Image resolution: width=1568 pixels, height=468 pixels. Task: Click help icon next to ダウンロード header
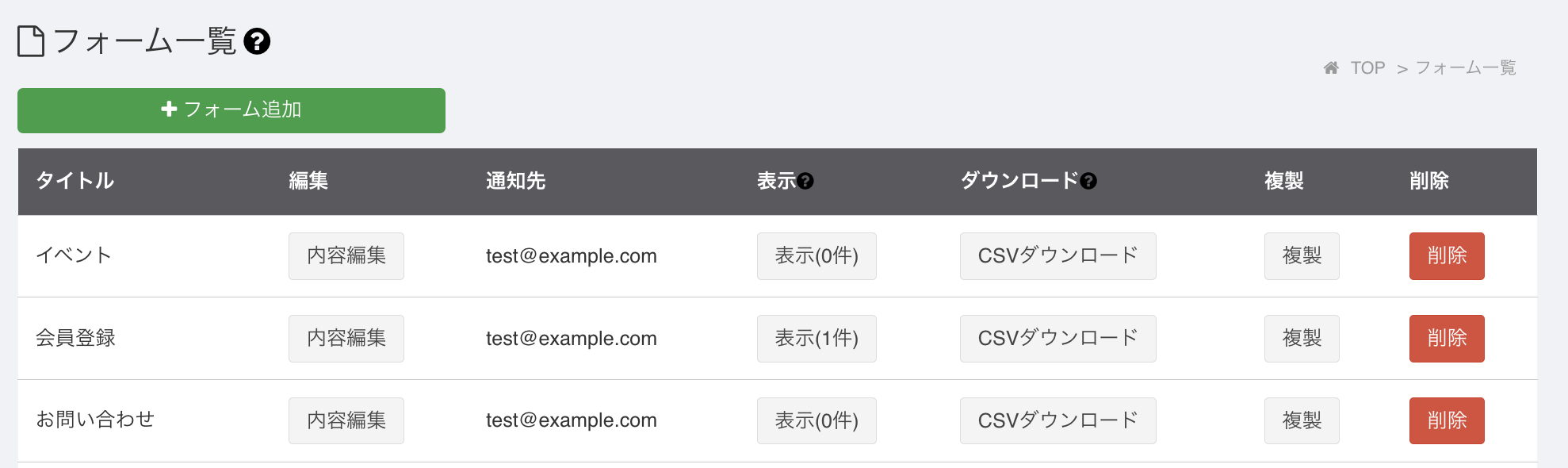pos(1088,182)
